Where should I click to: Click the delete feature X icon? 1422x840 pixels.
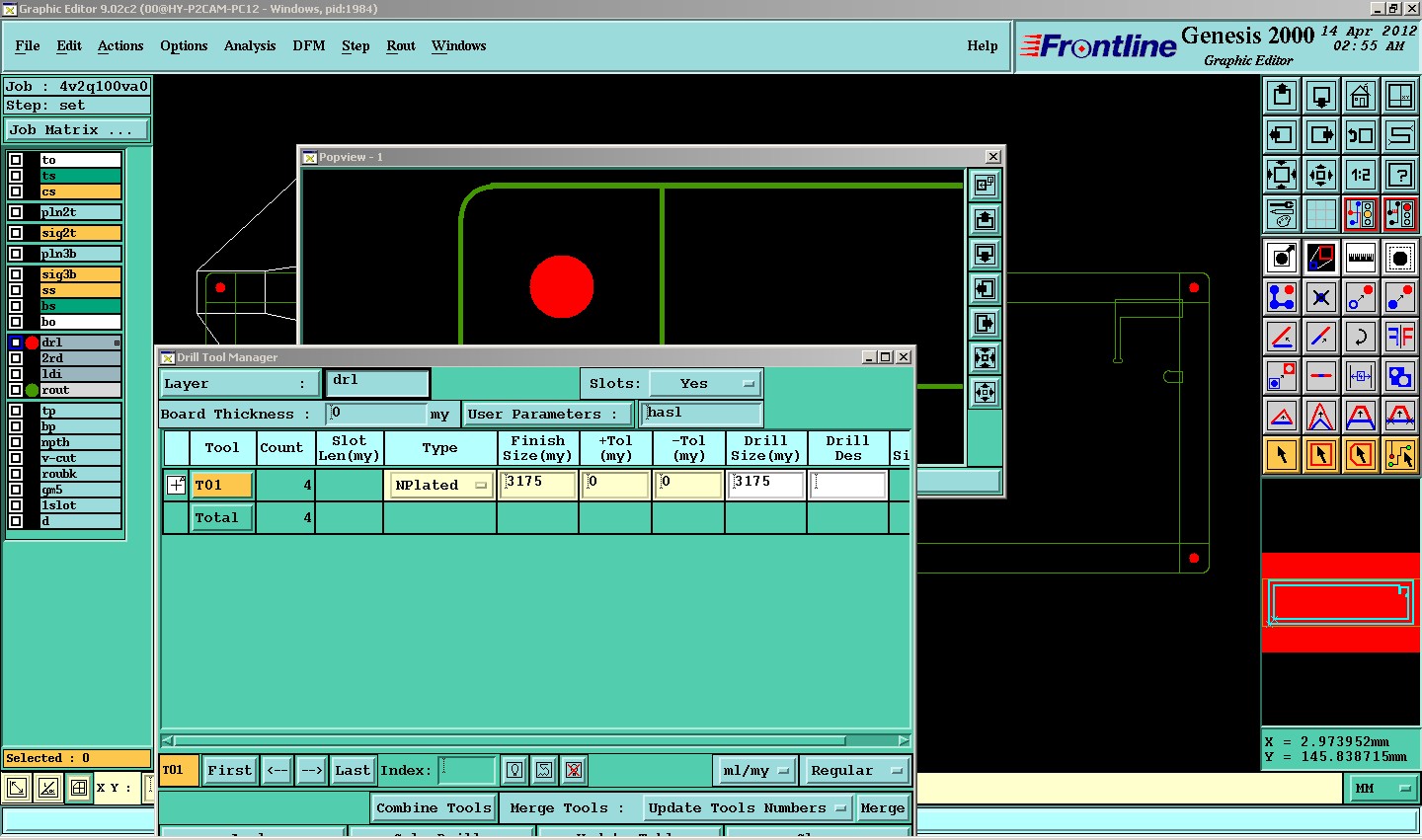click(1321, 296)
